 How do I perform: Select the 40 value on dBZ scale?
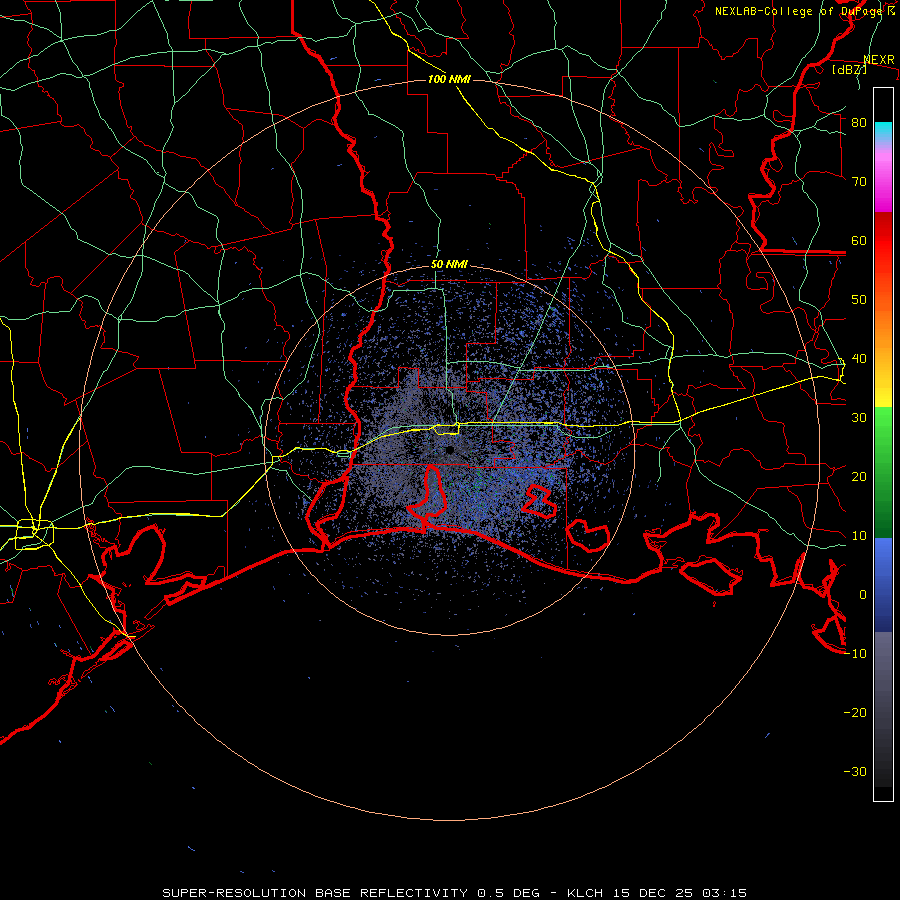[859, 359]
